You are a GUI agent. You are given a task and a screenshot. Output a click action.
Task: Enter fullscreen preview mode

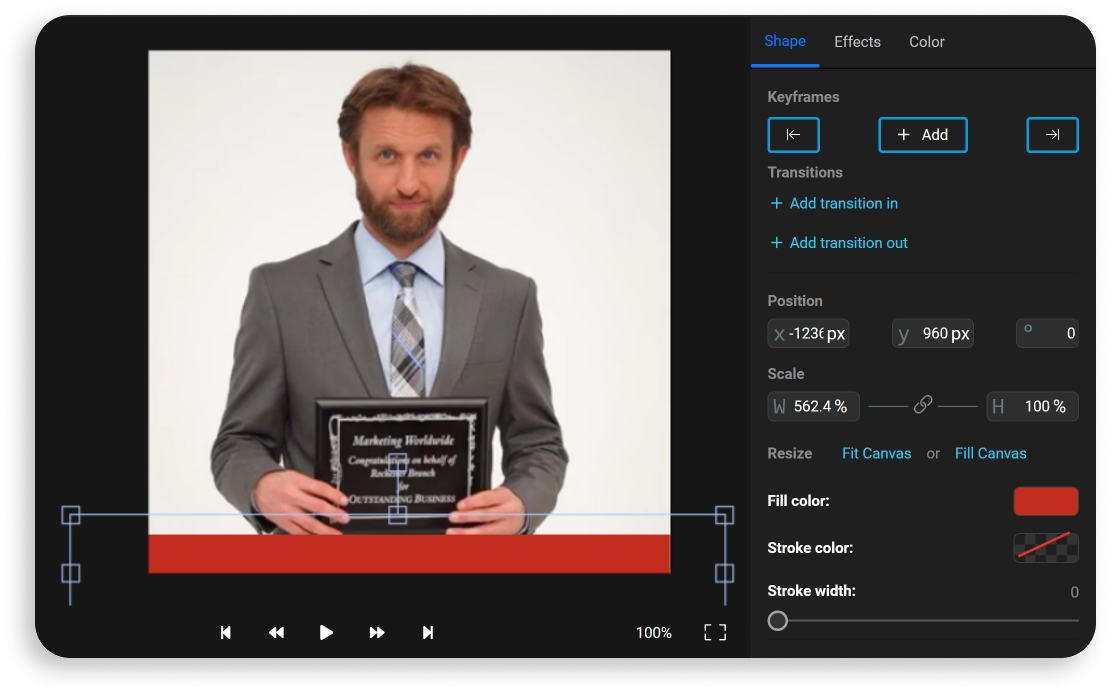[x=715, y=632]
